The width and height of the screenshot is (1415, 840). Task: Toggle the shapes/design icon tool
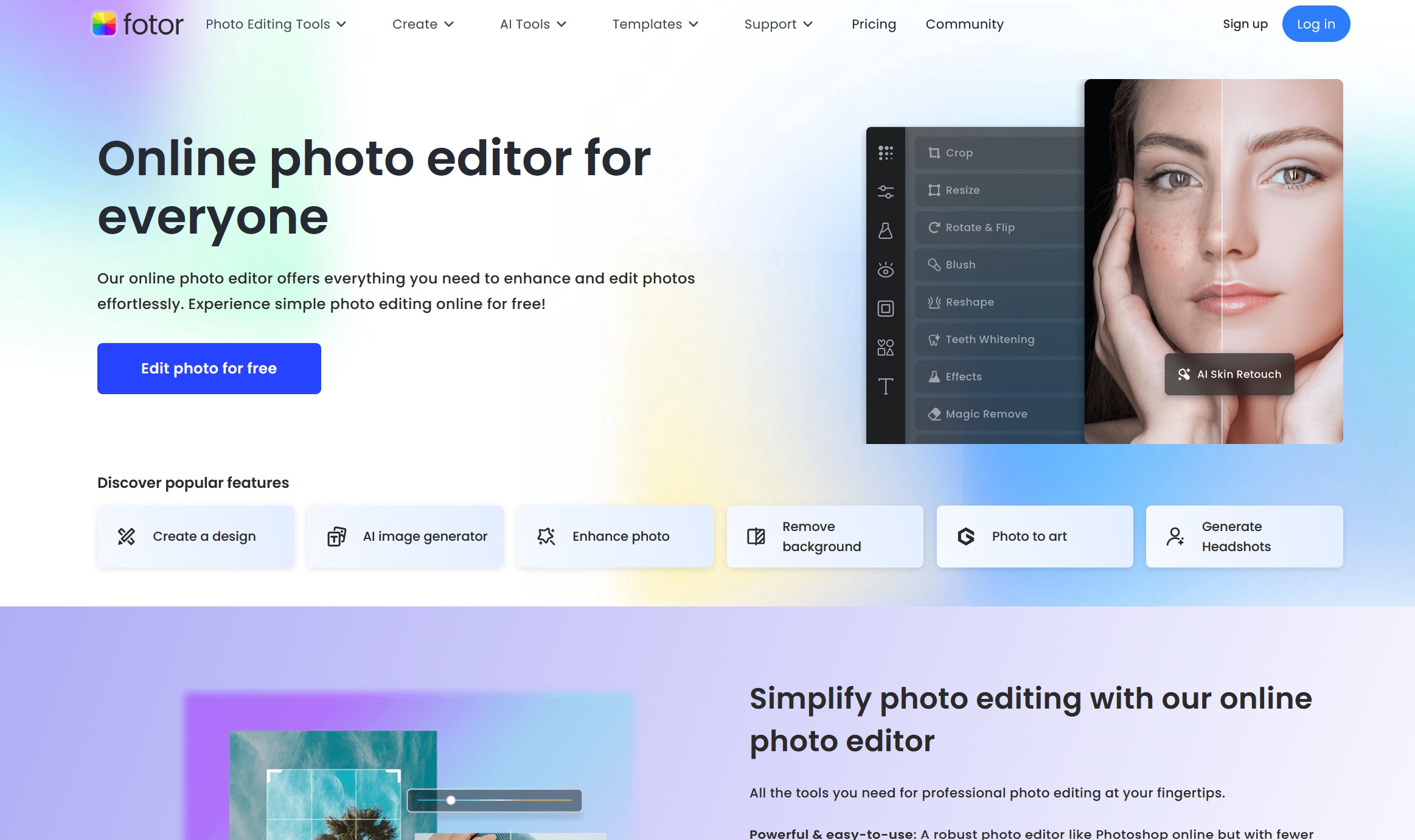(x=885, y=346)
